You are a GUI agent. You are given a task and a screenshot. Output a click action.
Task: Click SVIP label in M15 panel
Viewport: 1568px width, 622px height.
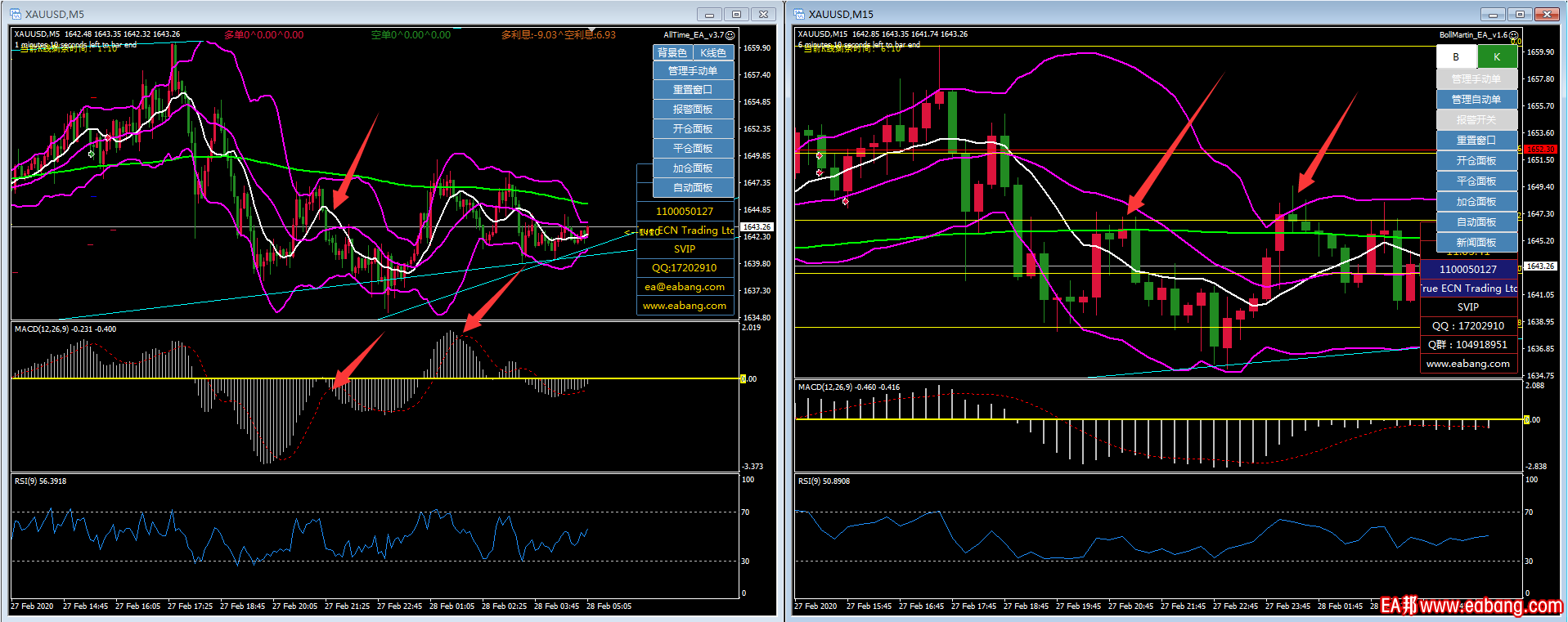click(x=1468, y=307)
